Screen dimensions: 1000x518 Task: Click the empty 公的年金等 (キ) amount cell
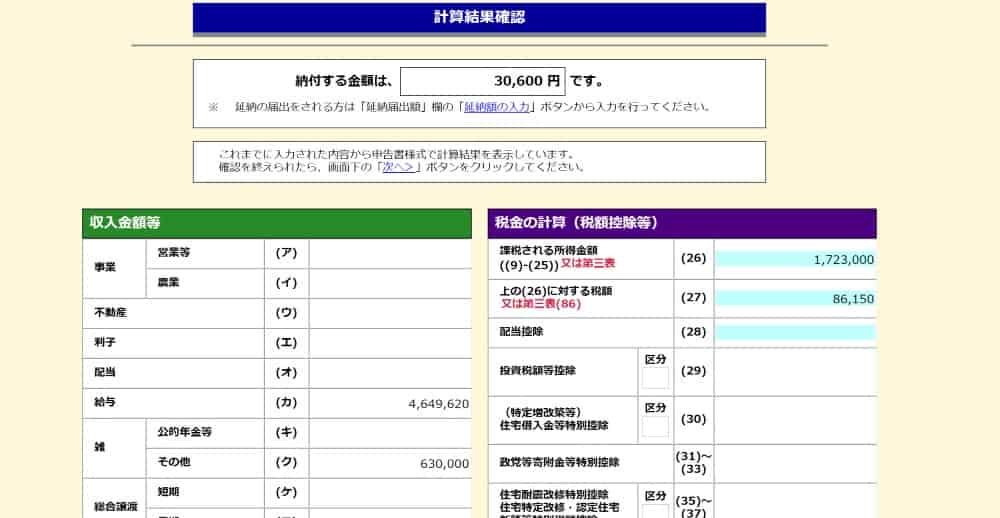pyautogui.click(x=390, y=434)
